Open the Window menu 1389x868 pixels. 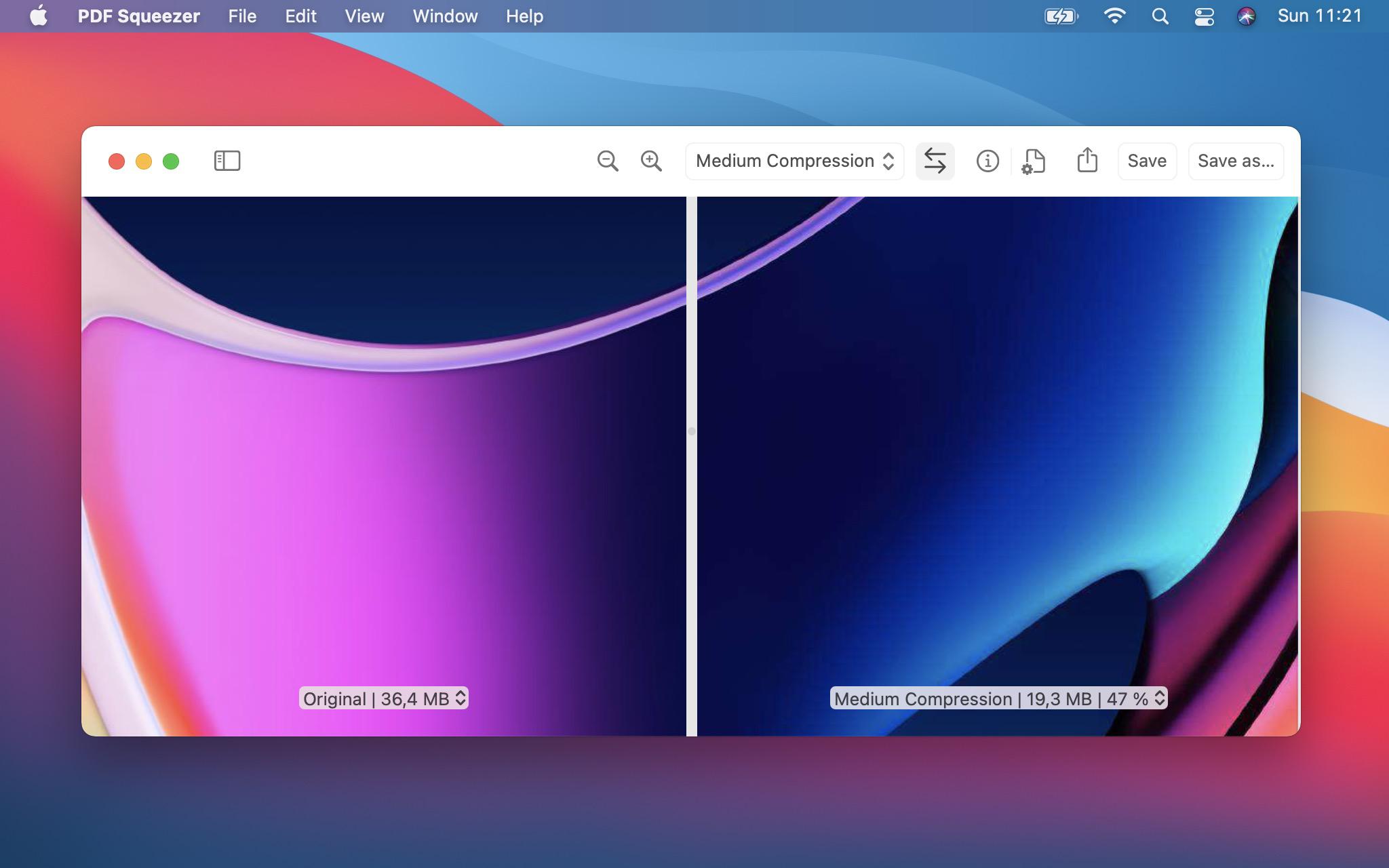tap(445, 16)
